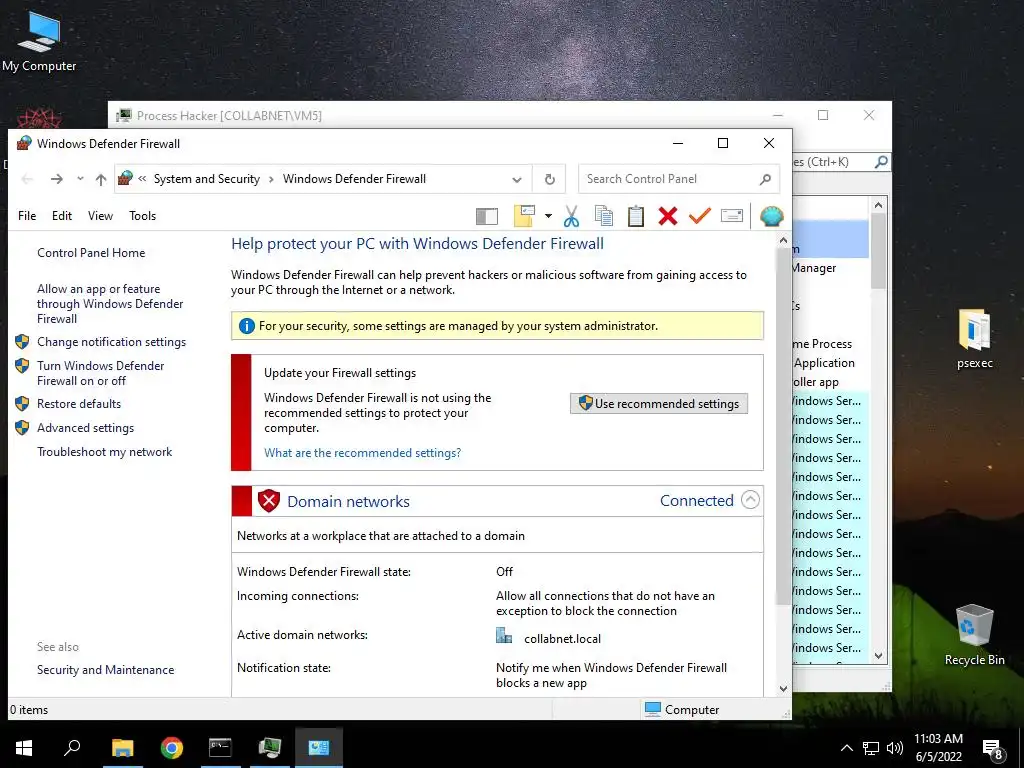Click scroll up arrow in Firewall pane

783,240
